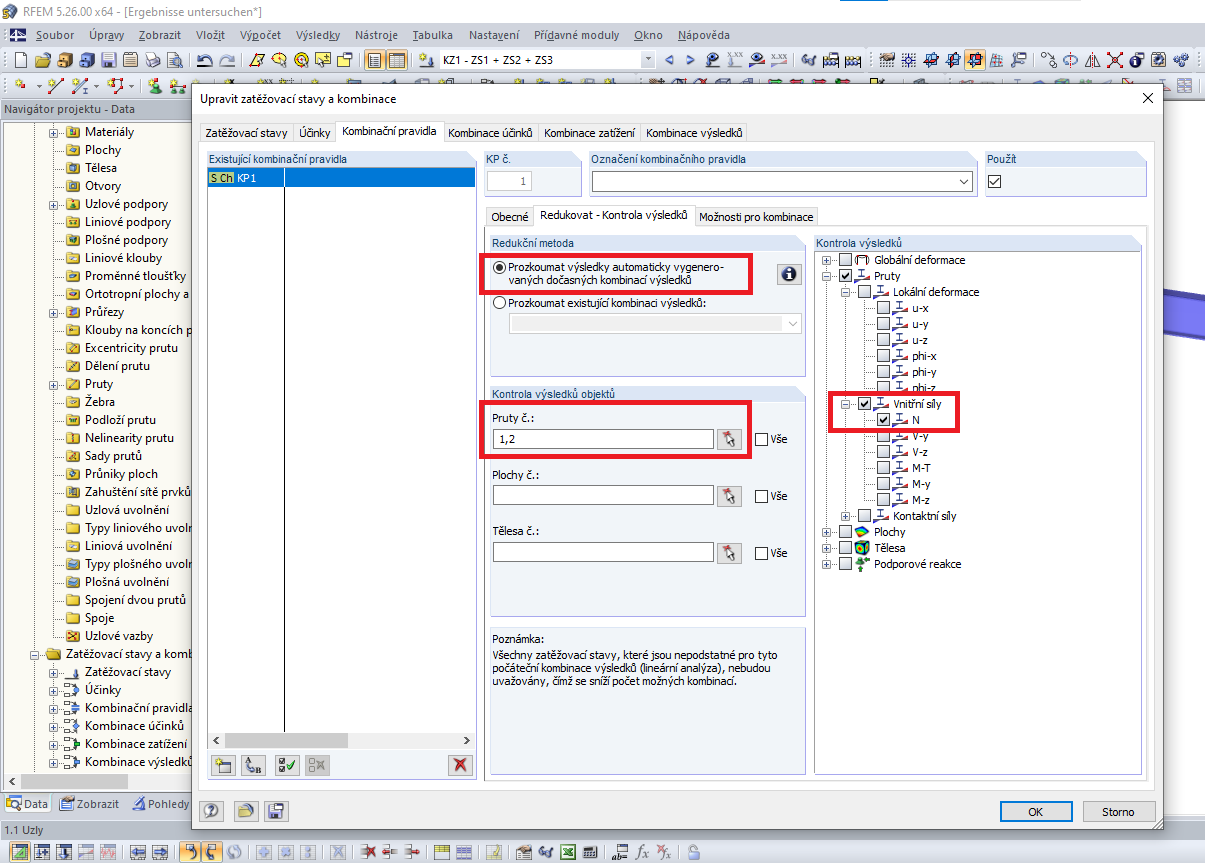Select Uzlové podpory in navigator

[x=126, y=204]
